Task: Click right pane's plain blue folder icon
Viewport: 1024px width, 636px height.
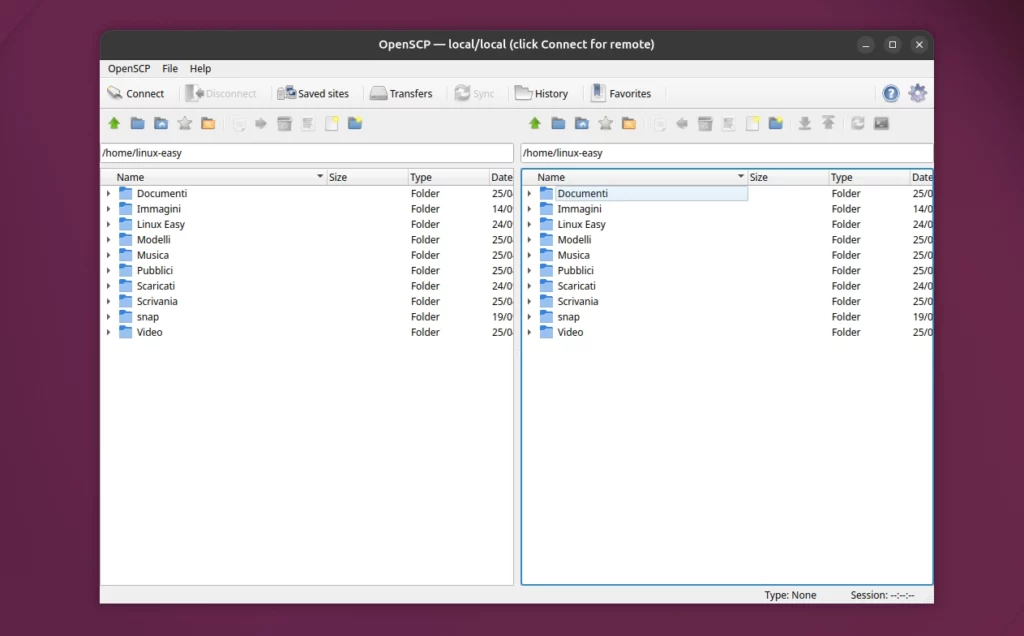Action: tap(558, 123)
